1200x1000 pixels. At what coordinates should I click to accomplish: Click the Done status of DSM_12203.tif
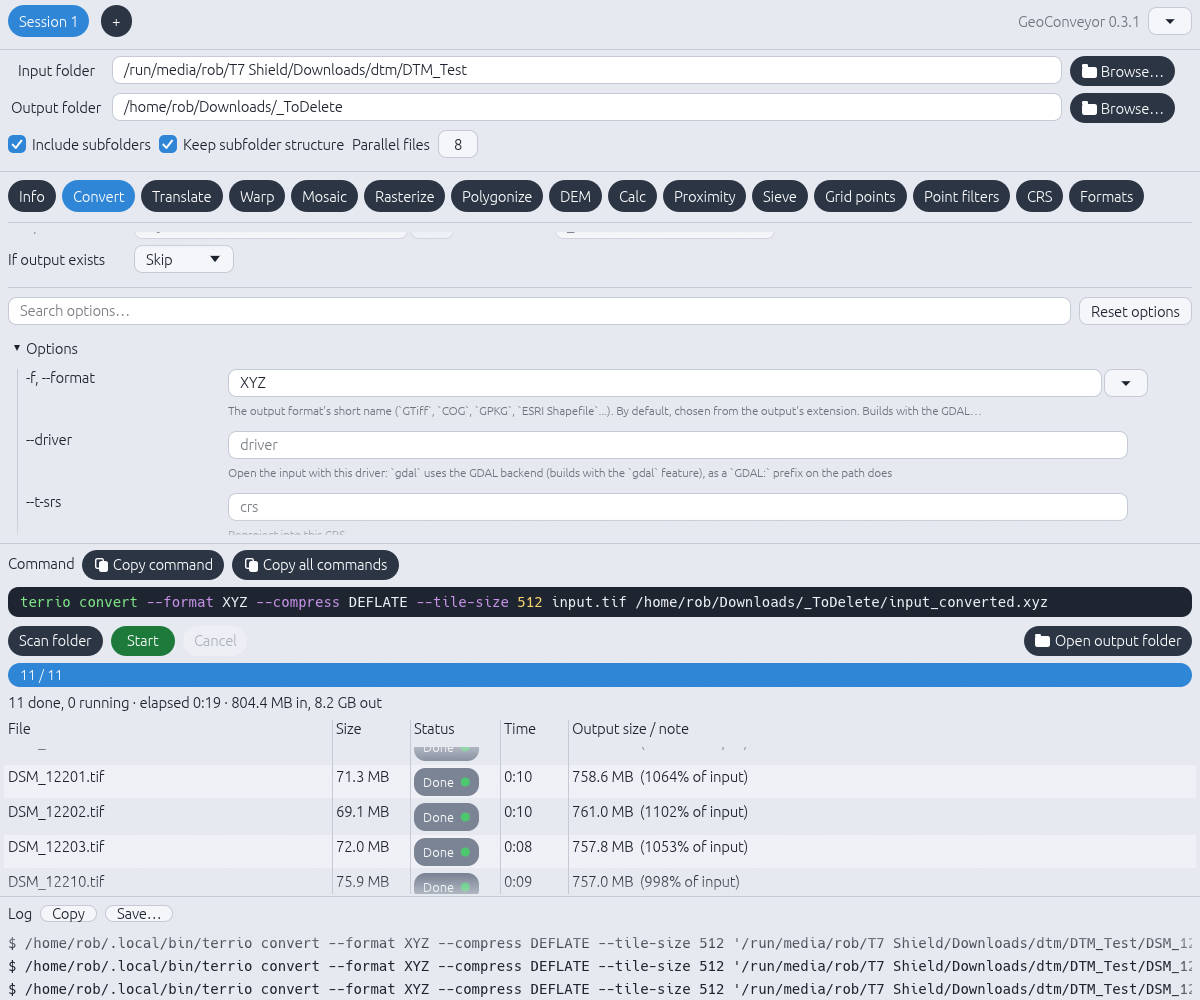click(x=446, y=852)
